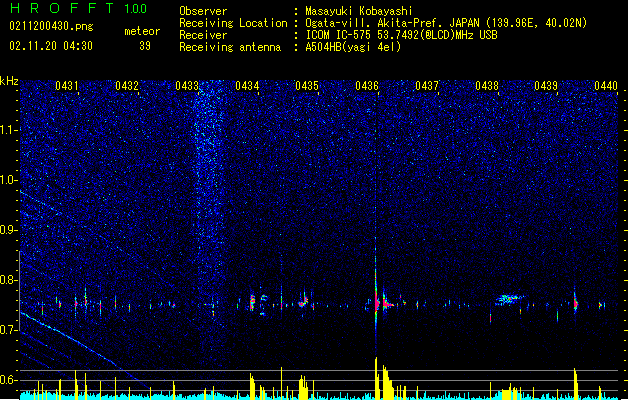Viewport: 629px width, 400px height.
Task: Click the 0439 time marker
Action: pyautogui.click(x=546, y=86)
